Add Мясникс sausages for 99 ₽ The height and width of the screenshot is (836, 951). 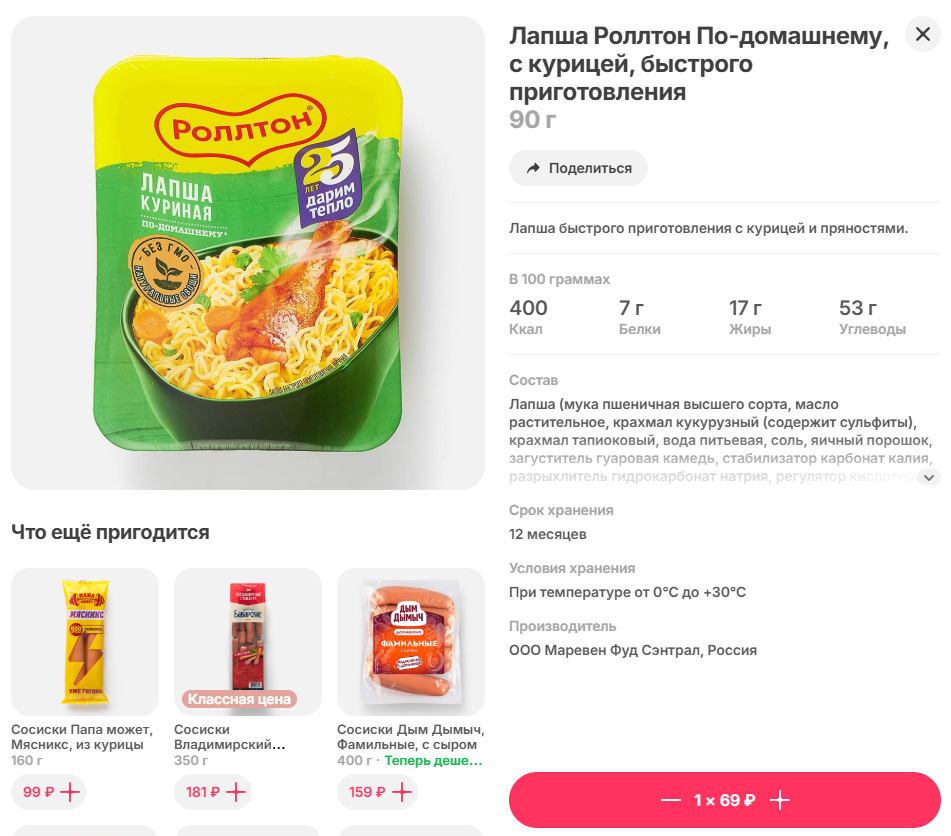click(48, 792)
